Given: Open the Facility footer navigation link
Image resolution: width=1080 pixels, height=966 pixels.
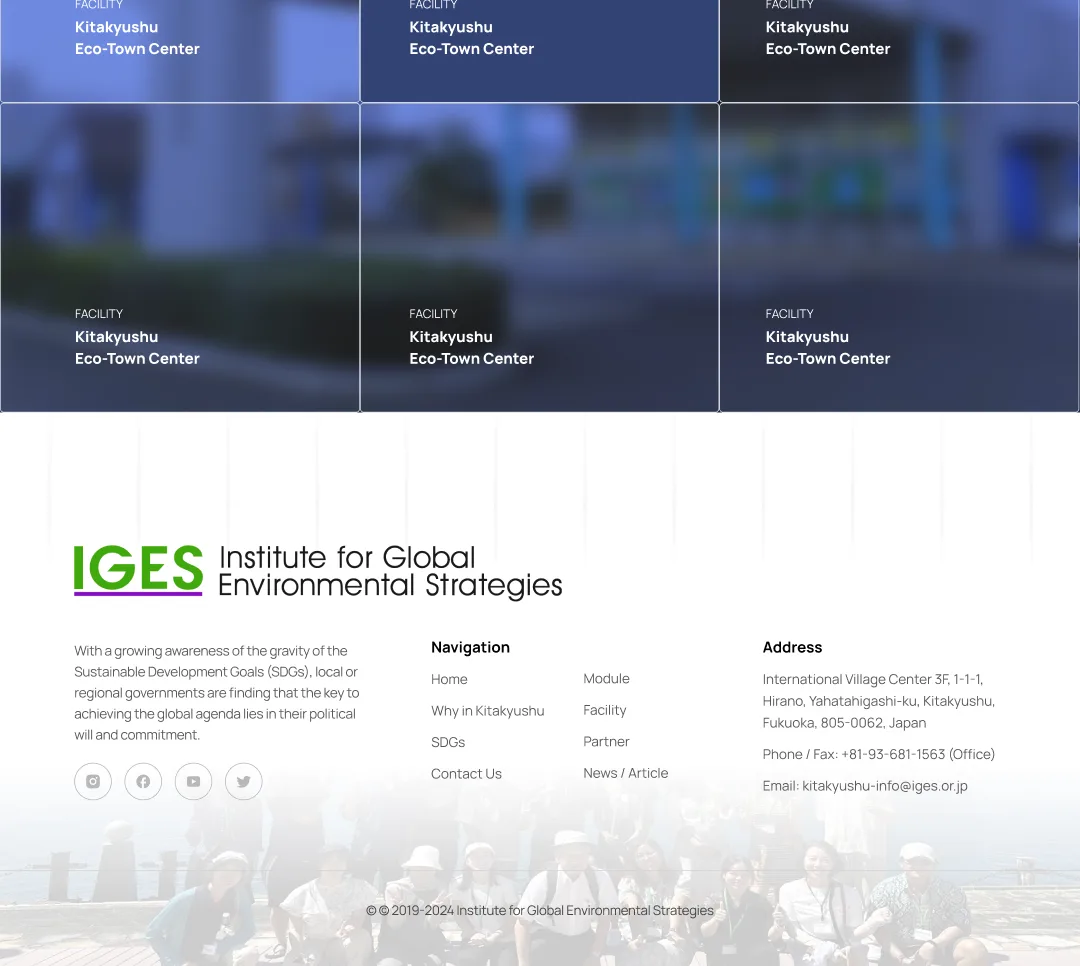Looking at the screenshot, I should click(x=605, y=710).
